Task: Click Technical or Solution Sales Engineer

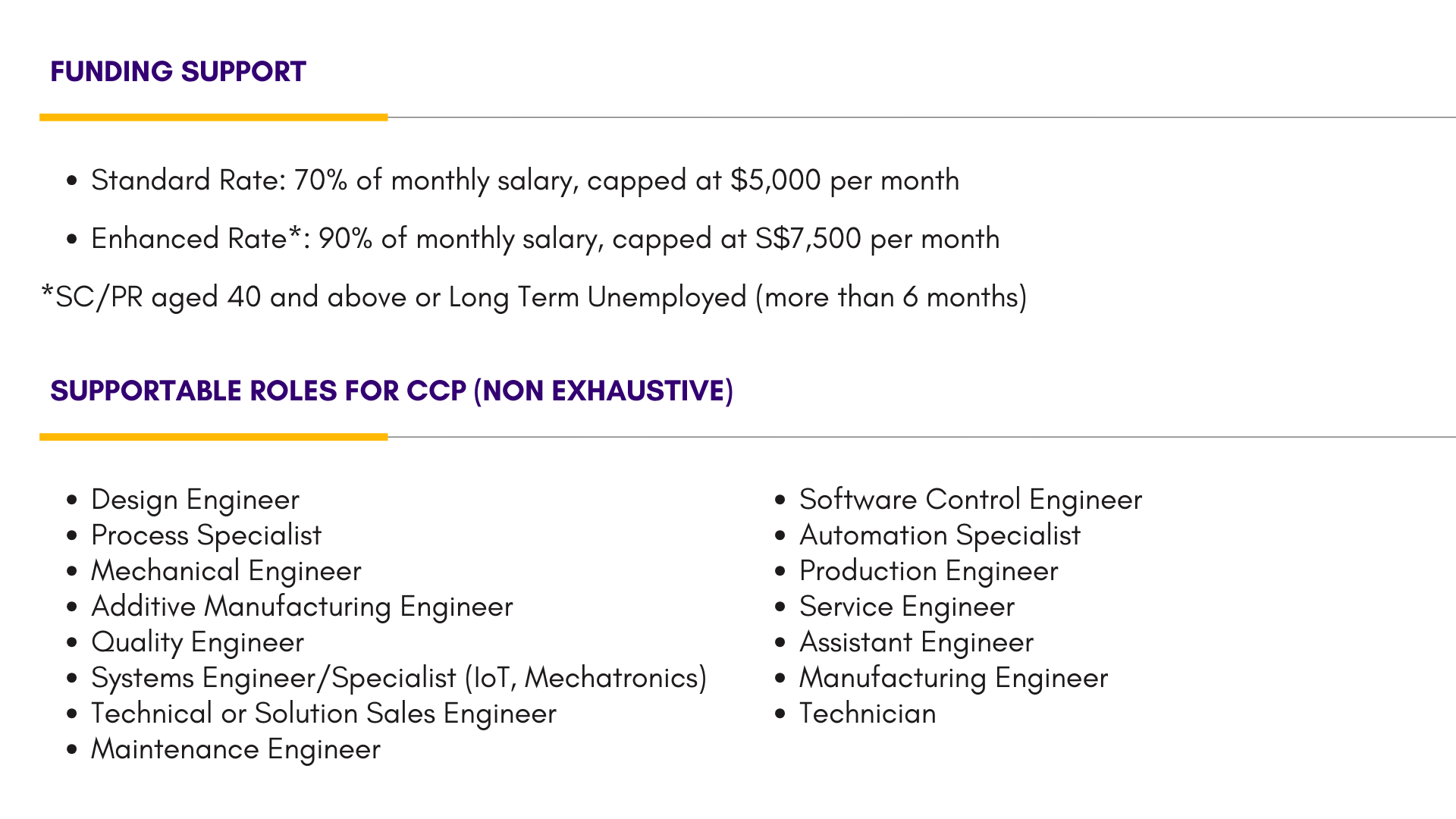Action: [x=324, y=714]
